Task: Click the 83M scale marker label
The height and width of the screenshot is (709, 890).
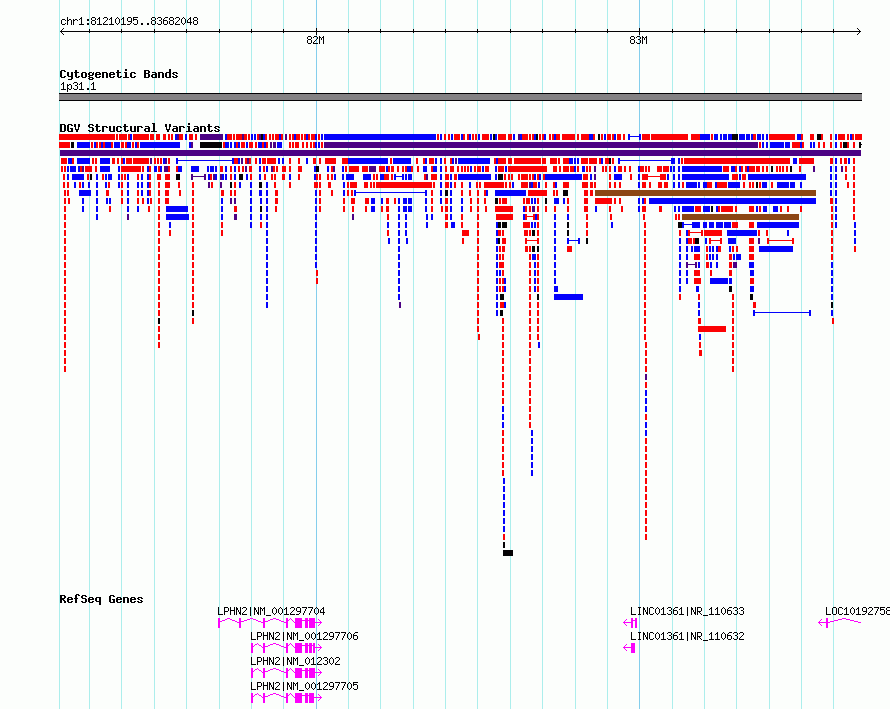Action: pos(639,40)
